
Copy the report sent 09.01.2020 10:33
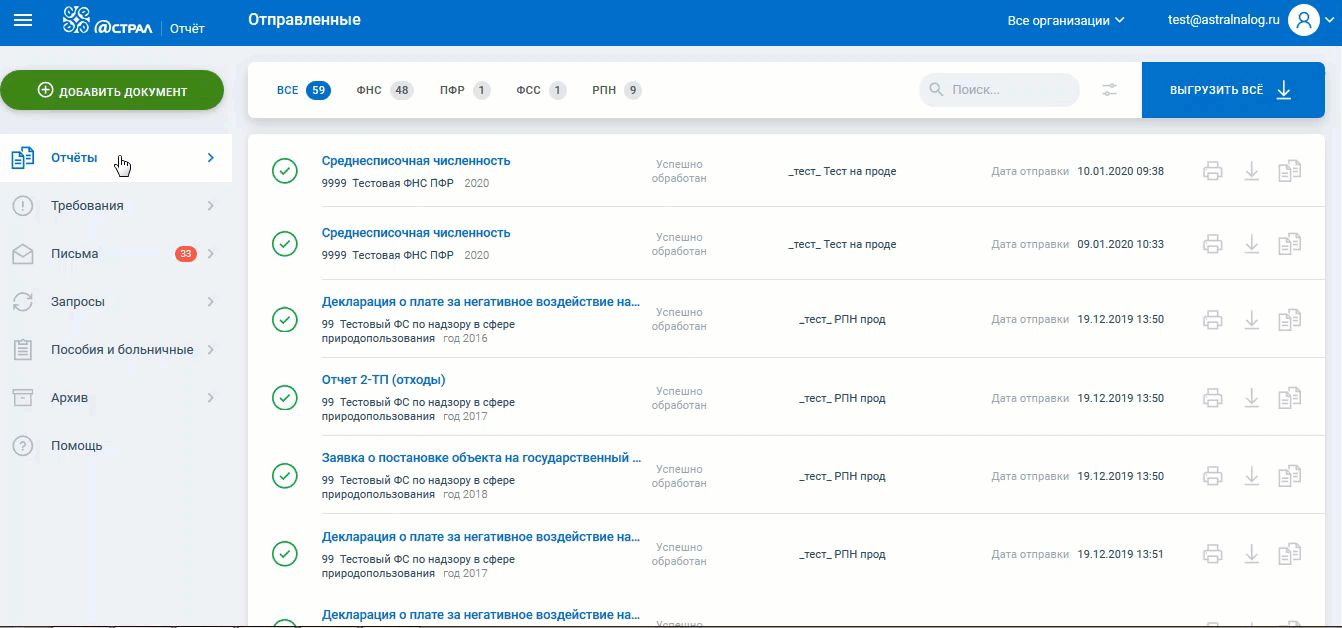(x=1290, y=244)
